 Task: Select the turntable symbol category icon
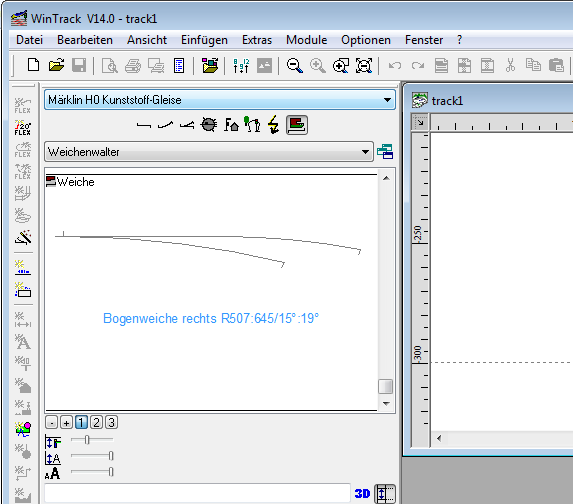coord(209,125)
